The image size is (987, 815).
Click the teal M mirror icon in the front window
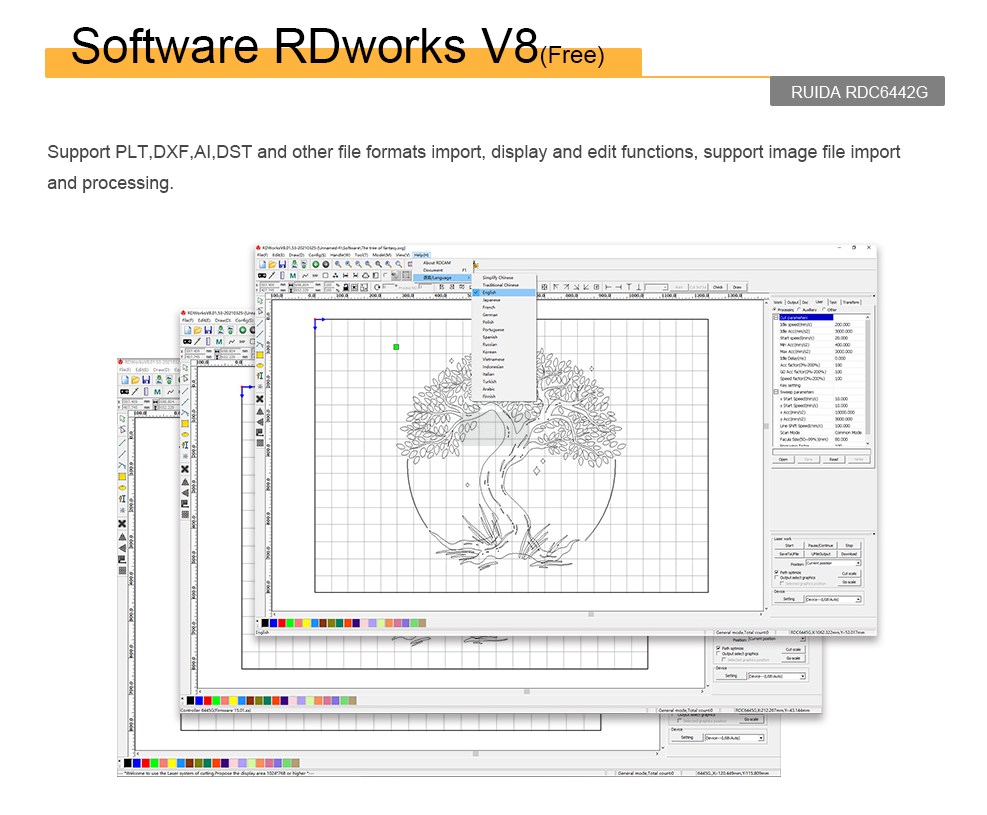(293, 276)
